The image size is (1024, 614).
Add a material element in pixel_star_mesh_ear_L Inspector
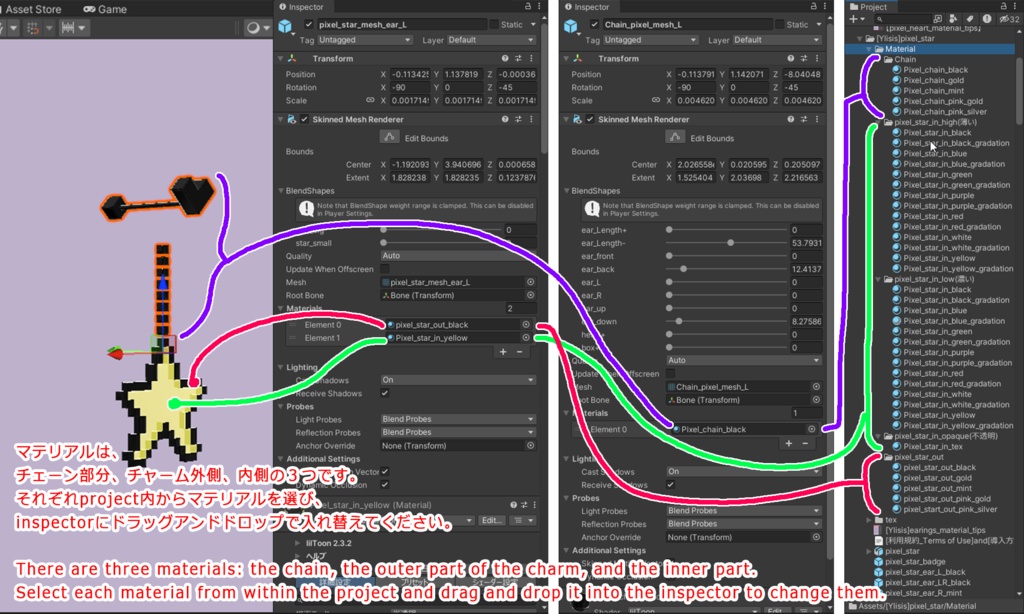(503, 351)
